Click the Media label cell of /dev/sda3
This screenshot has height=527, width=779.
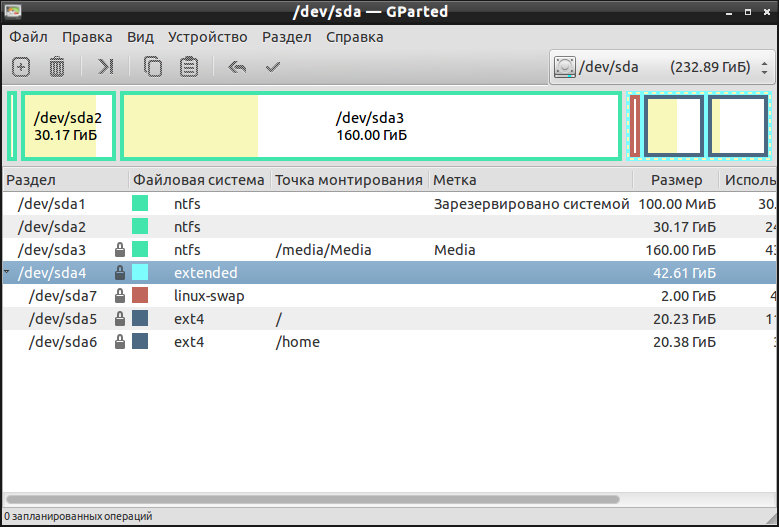tap(455, 250)
